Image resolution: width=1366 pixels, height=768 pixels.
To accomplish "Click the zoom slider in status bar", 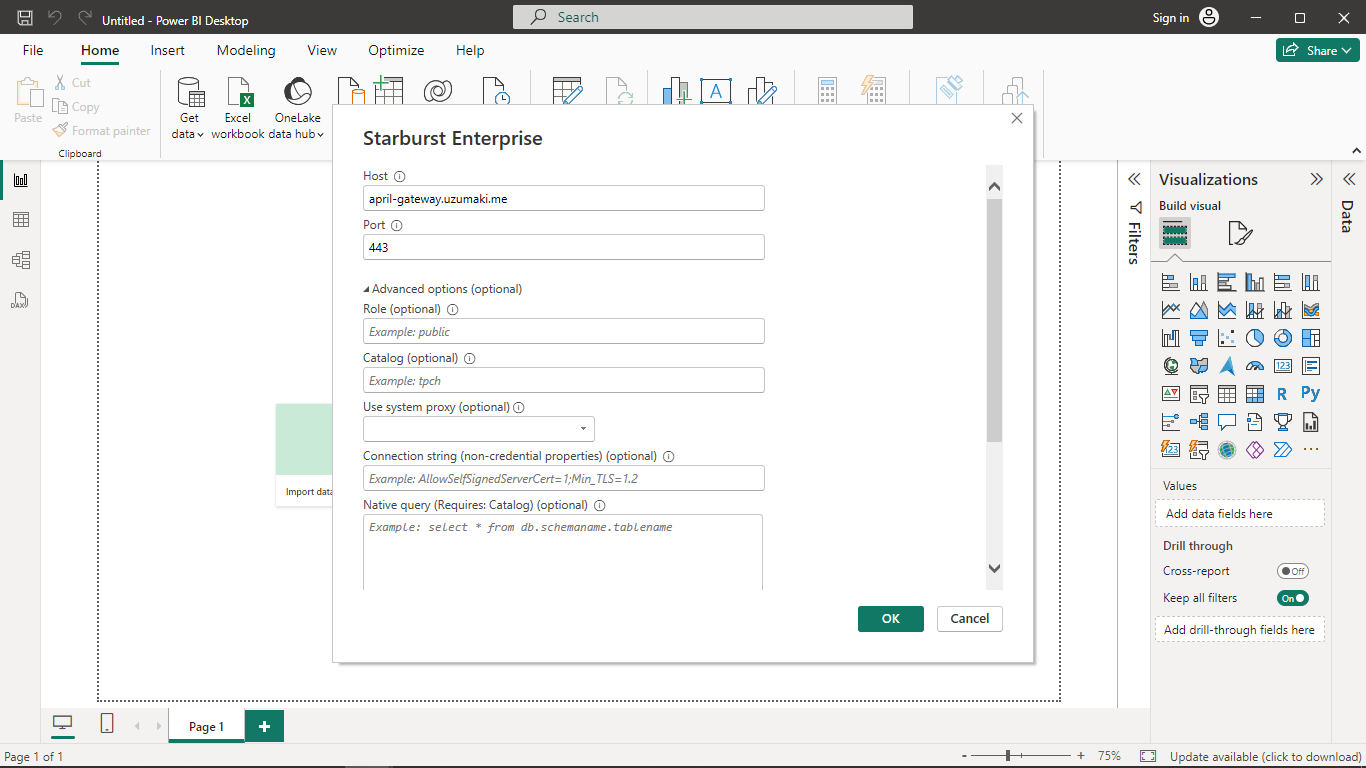I will pos(1008,756).
